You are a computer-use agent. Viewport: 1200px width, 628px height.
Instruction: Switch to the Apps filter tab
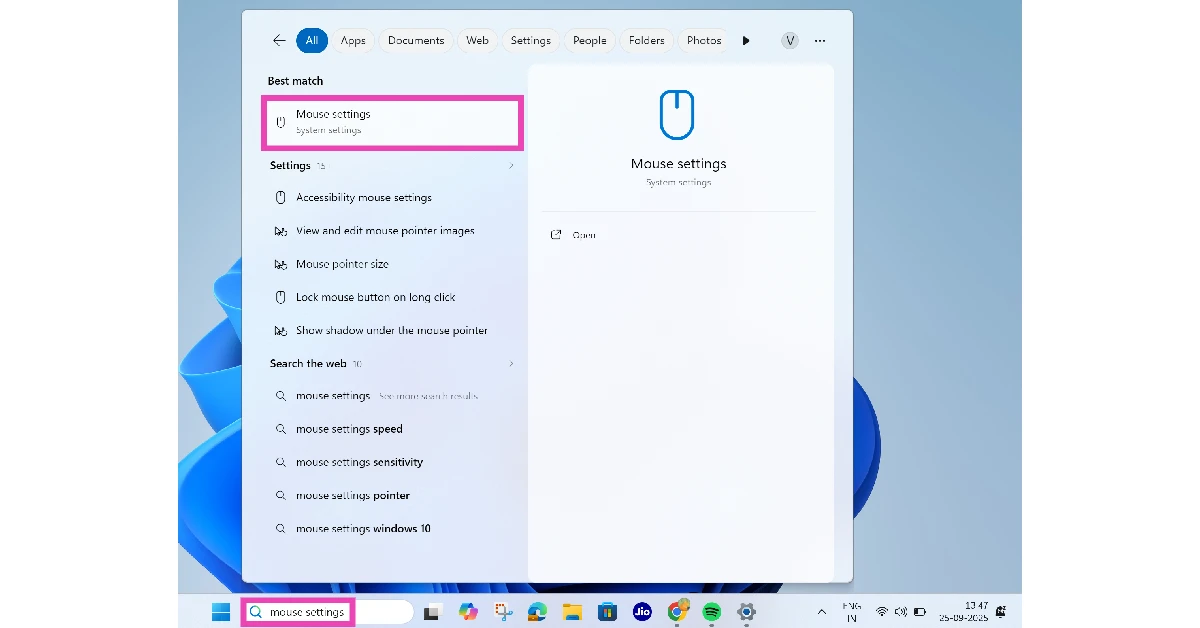352,40
